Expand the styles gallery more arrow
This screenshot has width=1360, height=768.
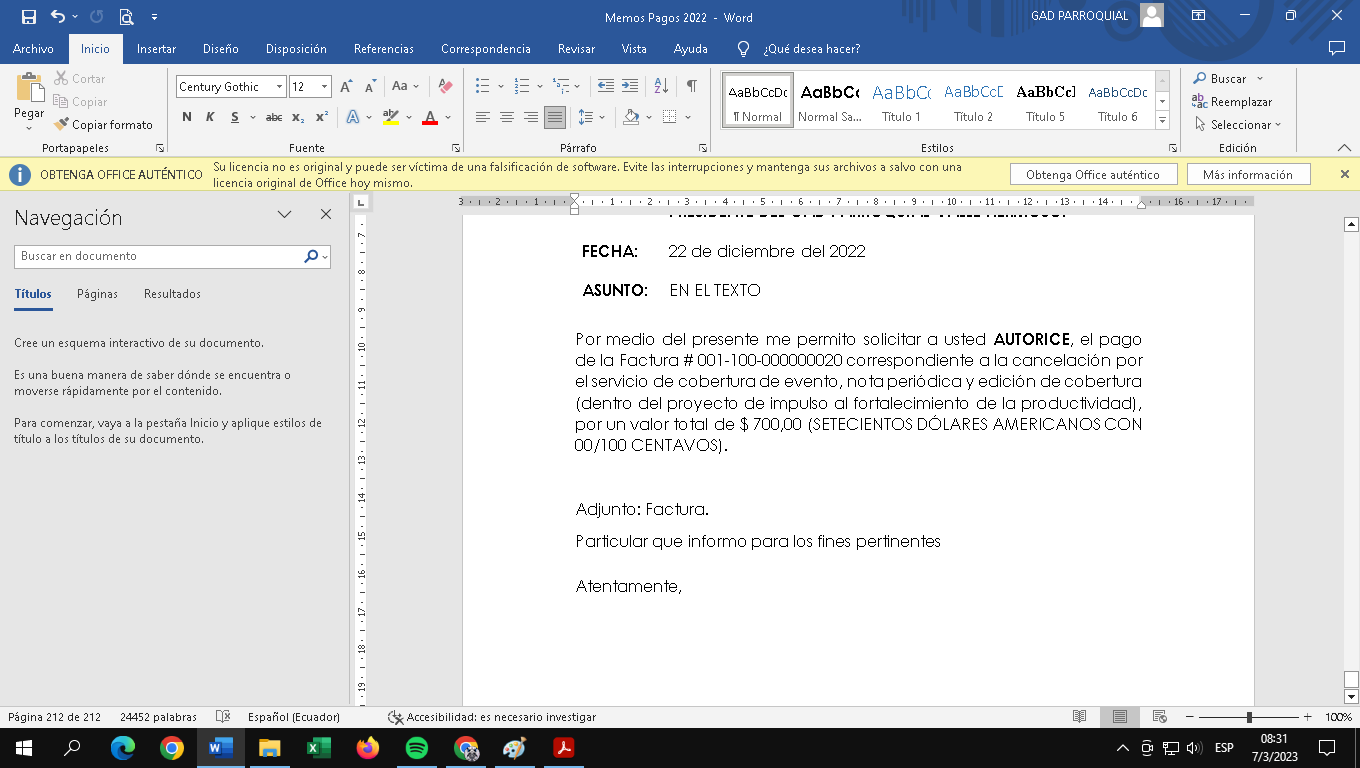pos(1162,120)
